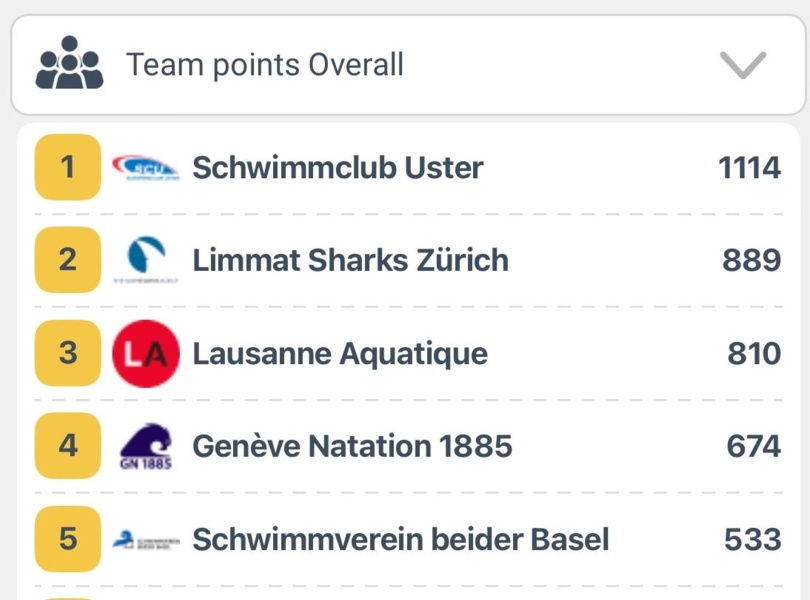The image size is (810, 600).
Task: Open Limmat Sharks Zürich team name
Action: 350,260
